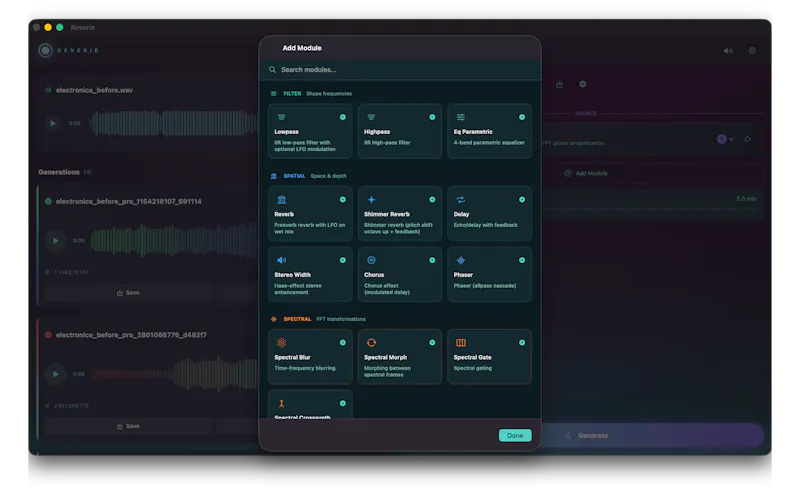Click the SPECTRAL category icon

[x=273, y=319]
